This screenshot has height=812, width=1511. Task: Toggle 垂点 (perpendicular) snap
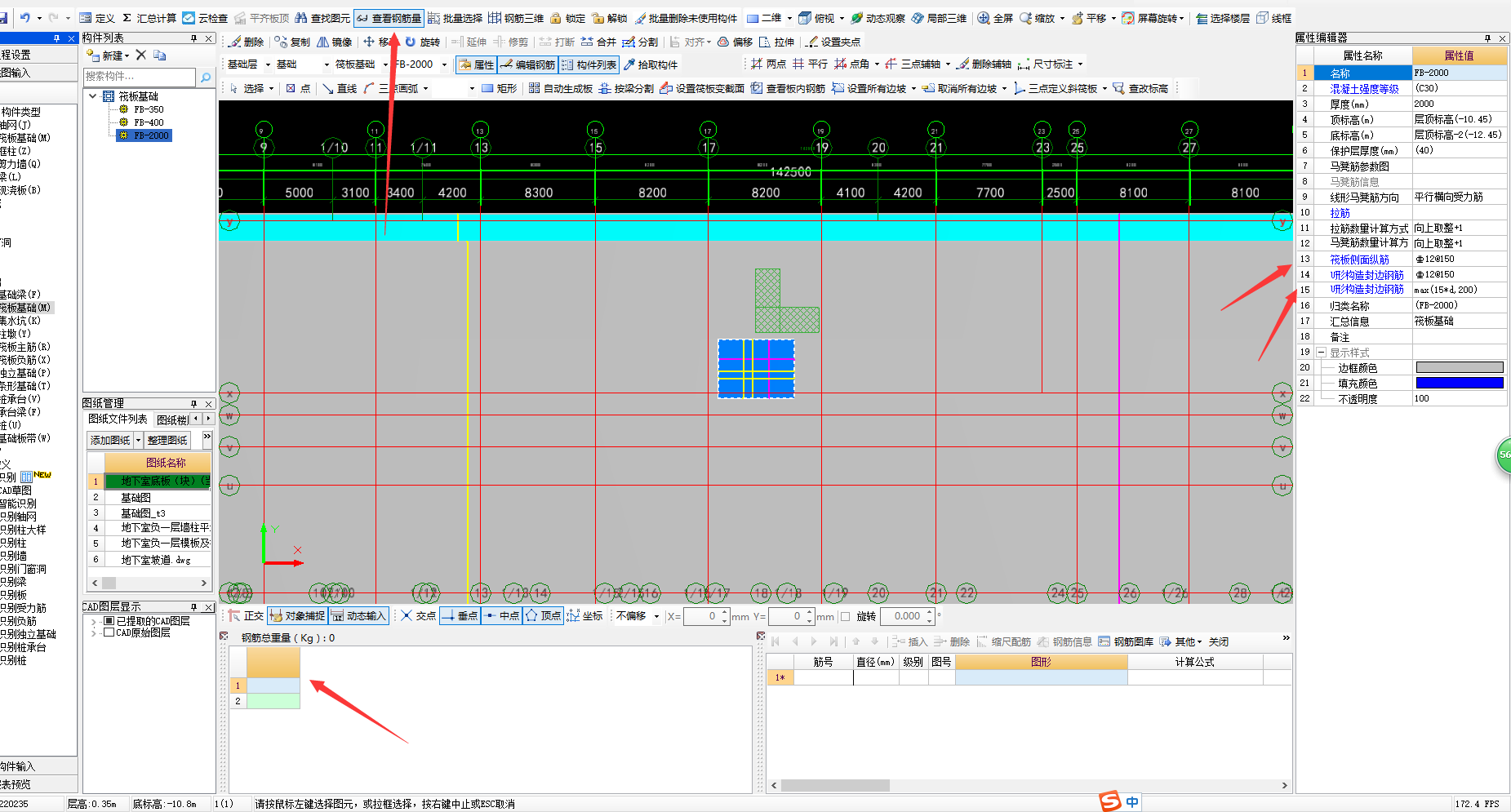click(460, 616)
